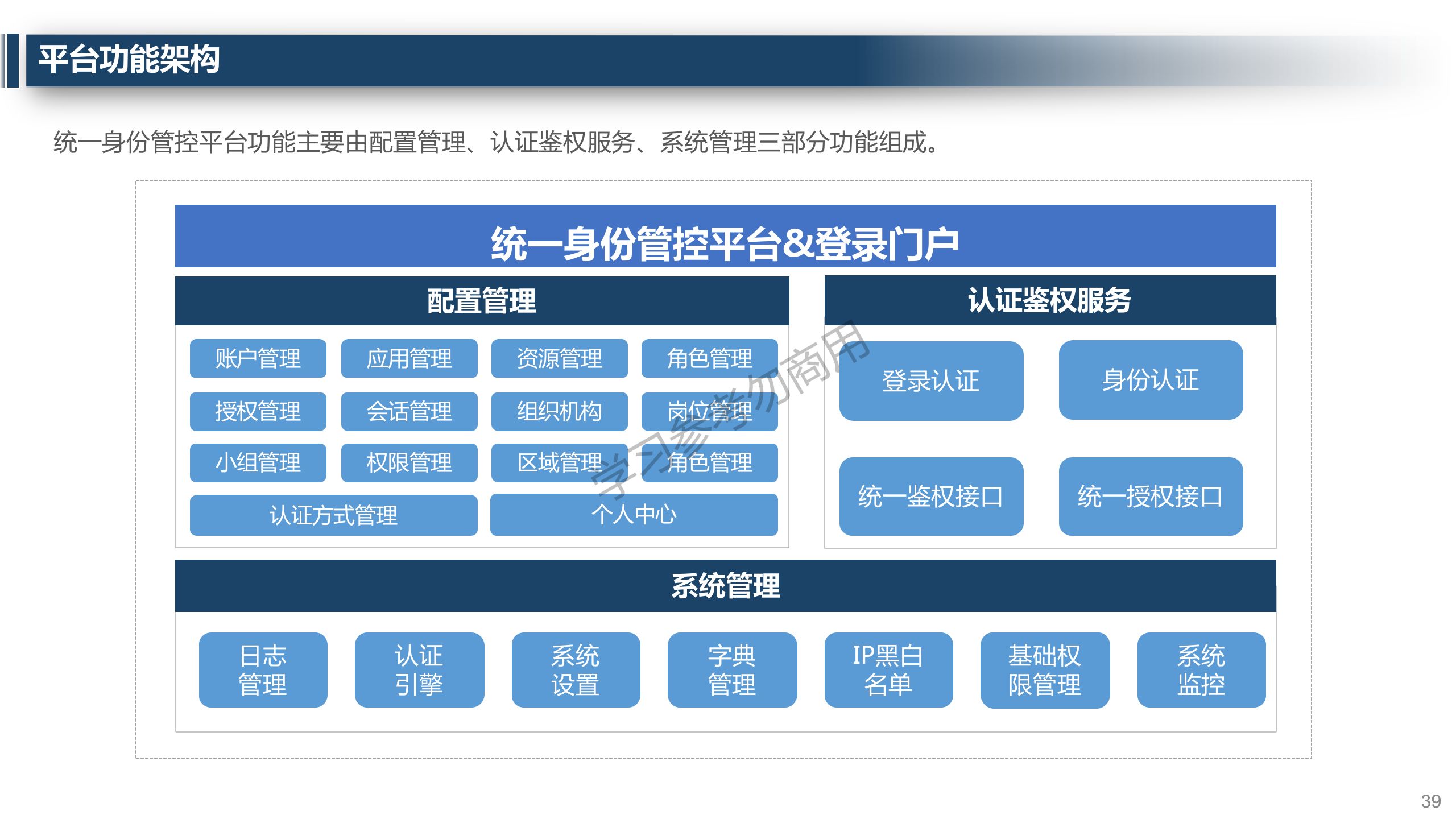Click 角色管理 in the third row
The height and width of the screenshot is (819, 1456).
(x=709, y=462)
